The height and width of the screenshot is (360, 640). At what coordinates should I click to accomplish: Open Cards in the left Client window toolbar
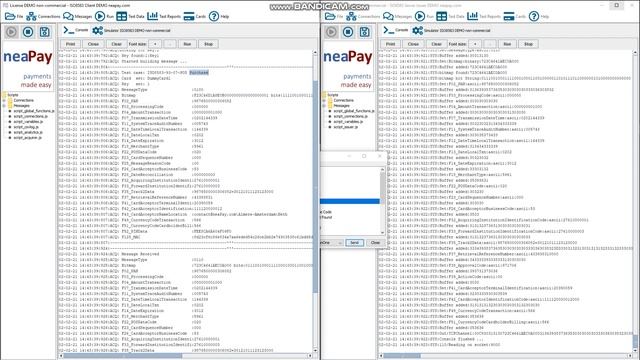point(194,16)
